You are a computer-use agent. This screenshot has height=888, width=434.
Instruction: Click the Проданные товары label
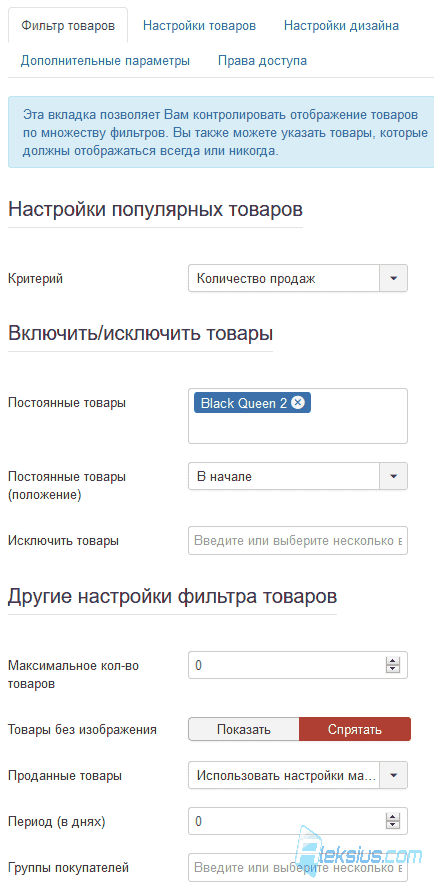click(x=65, y=775)
